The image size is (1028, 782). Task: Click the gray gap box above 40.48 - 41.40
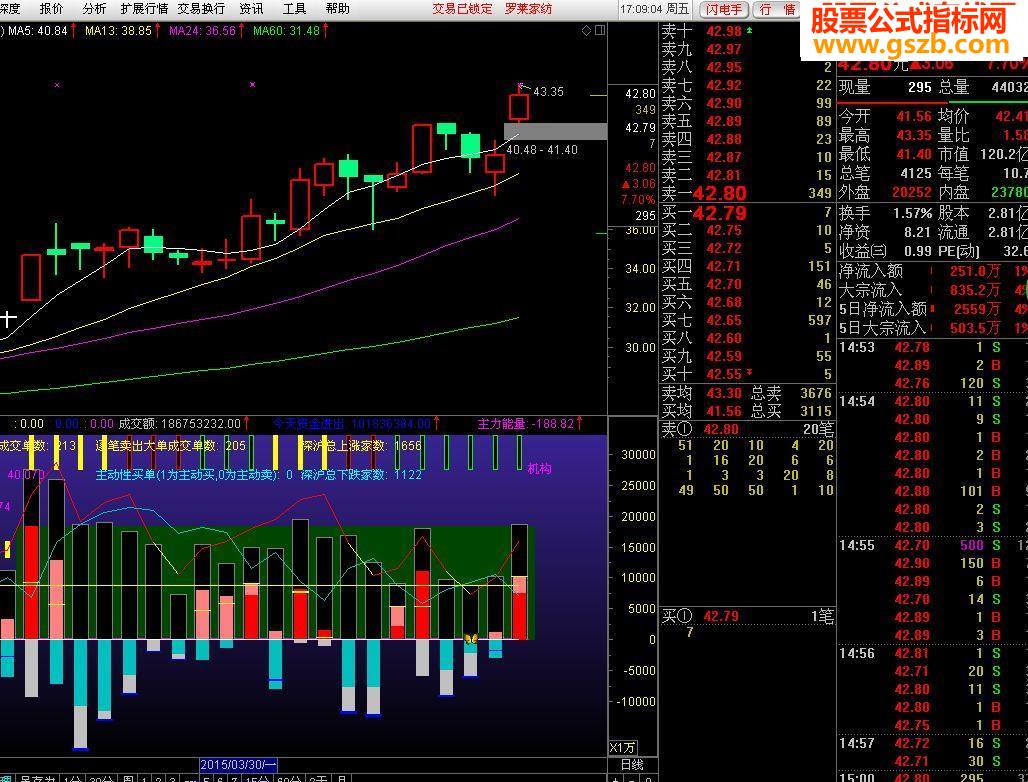click(555, 131)
